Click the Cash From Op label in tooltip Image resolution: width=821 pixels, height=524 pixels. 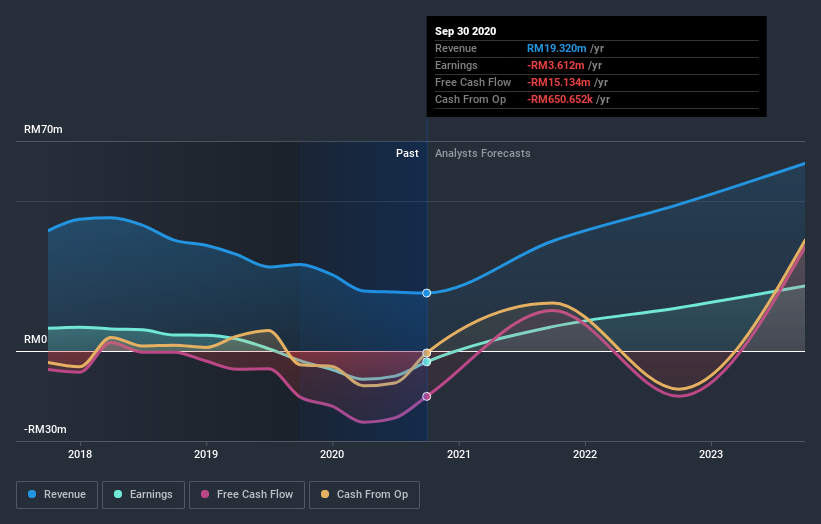[x=470, y=99]
